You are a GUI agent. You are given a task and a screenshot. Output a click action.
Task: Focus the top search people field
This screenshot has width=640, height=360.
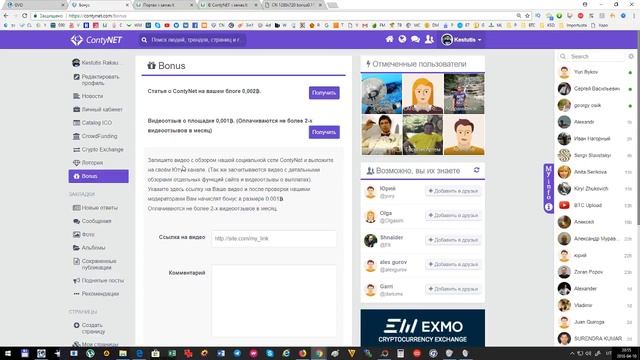[193, 40]
